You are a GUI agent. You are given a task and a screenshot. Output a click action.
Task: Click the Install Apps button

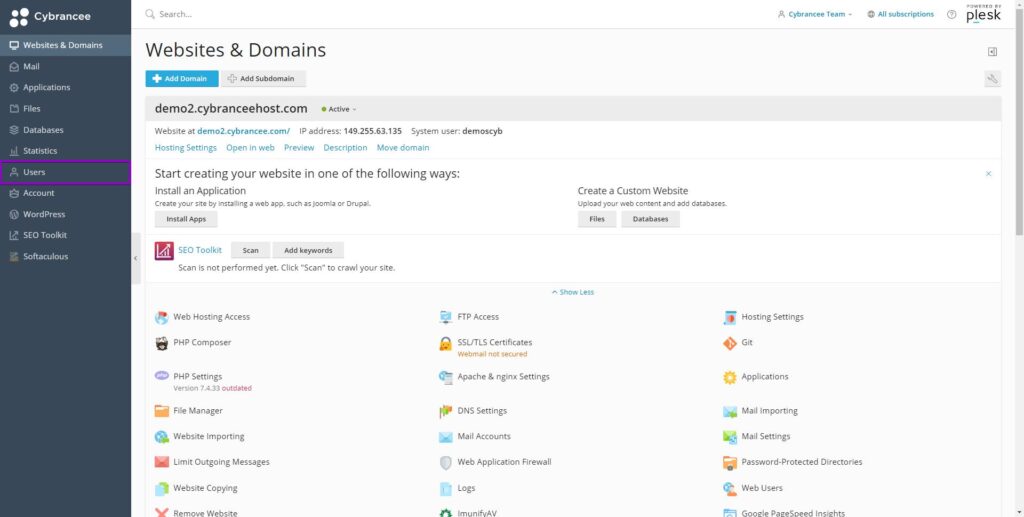186,219
